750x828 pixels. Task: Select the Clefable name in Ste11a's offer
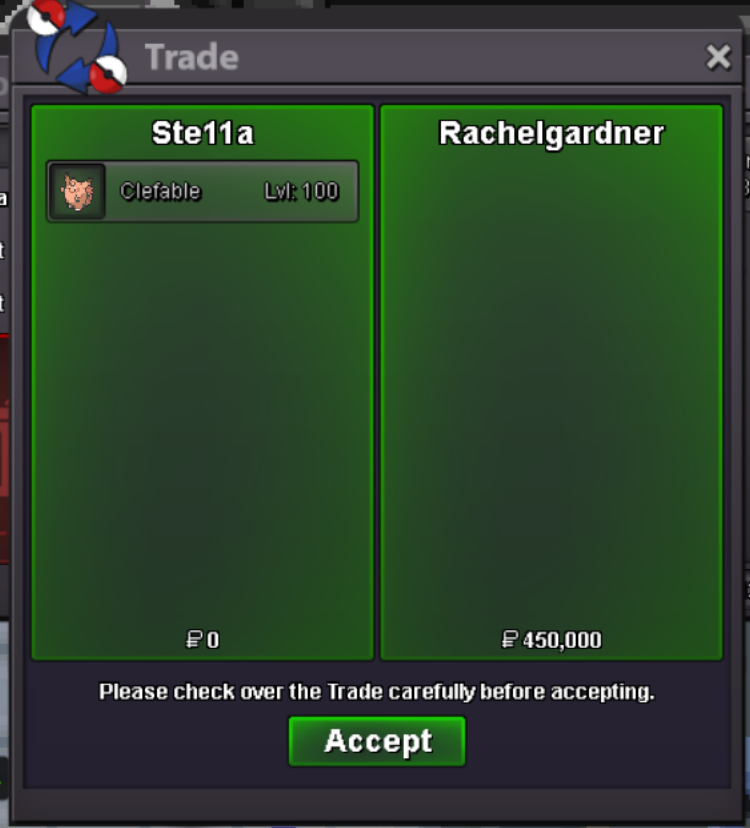click(161, 191)
